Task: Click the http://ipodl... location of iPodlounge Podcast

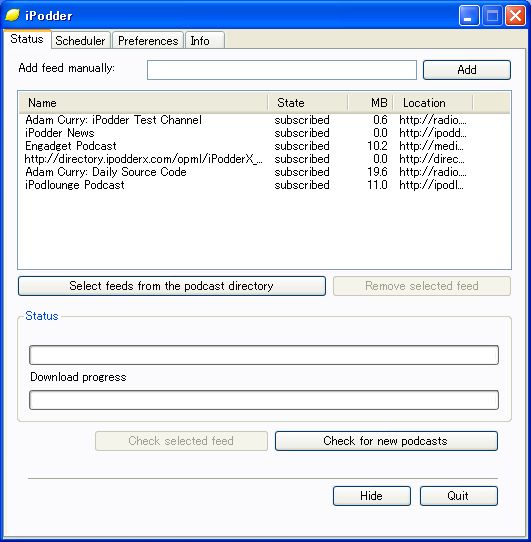Action: [431, 185]
